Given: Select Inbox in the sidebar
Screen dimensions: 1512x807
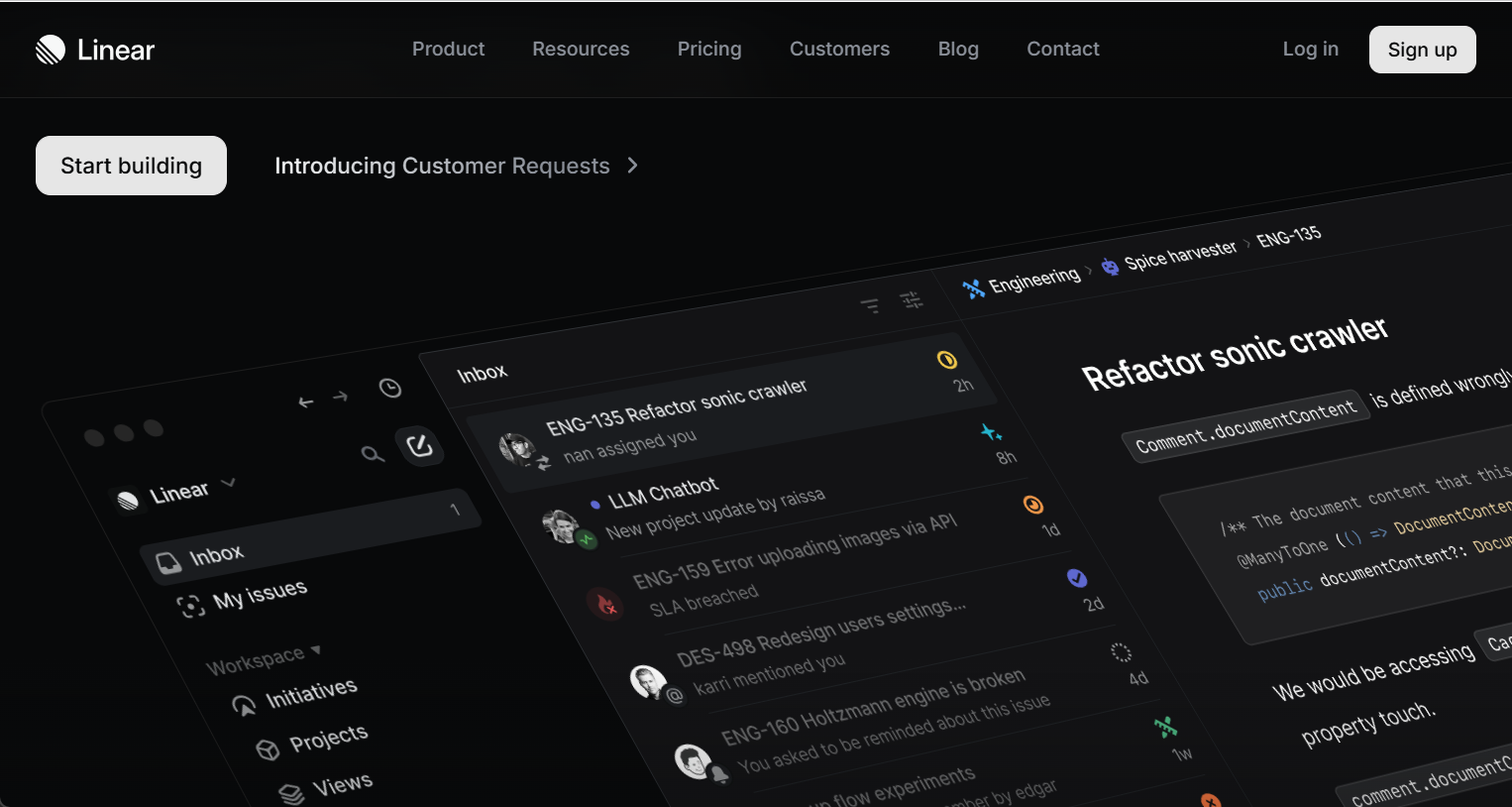Looking at the screenshot, I should 310,535.
